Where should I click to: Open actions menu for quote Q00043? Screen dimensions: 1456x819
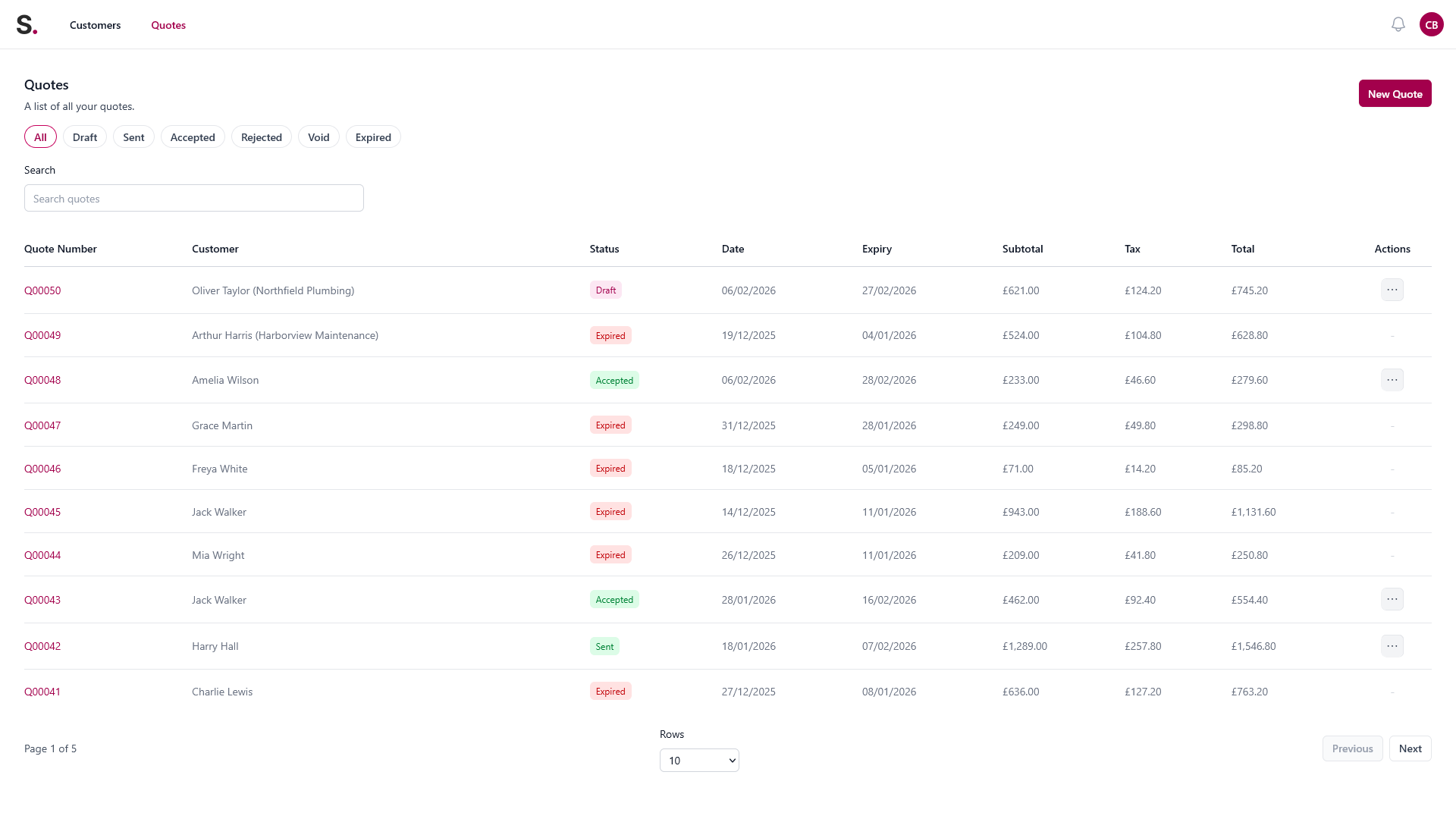click(x=1392, y=600)
